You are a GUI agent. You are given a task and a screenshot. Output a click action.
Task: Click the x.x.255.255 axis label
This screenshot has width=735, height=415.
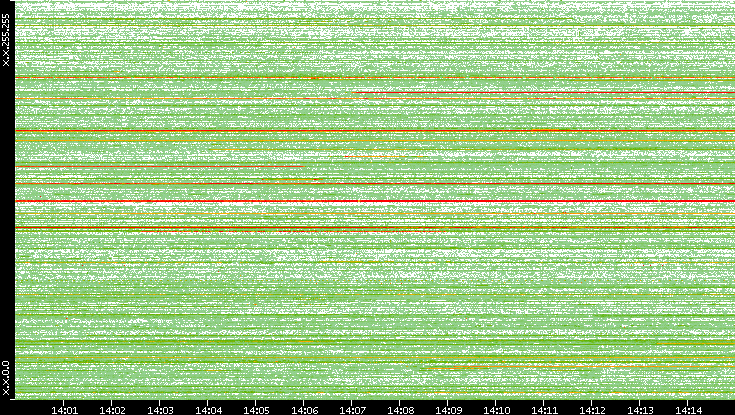click(x=6, y=40)
